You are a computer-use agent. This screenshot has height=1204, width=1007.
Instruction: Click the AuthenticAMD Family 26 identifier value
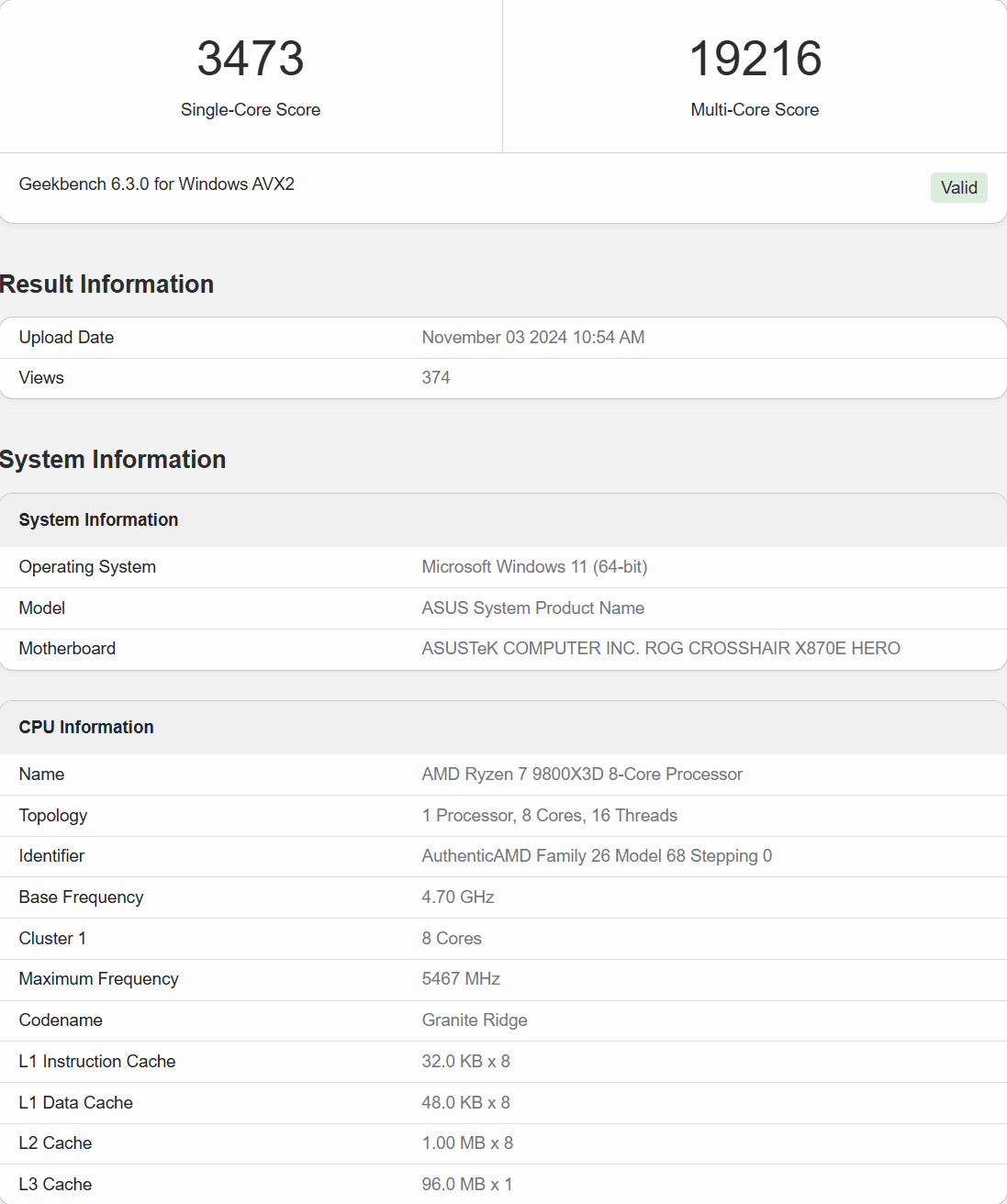coord(596,856)
